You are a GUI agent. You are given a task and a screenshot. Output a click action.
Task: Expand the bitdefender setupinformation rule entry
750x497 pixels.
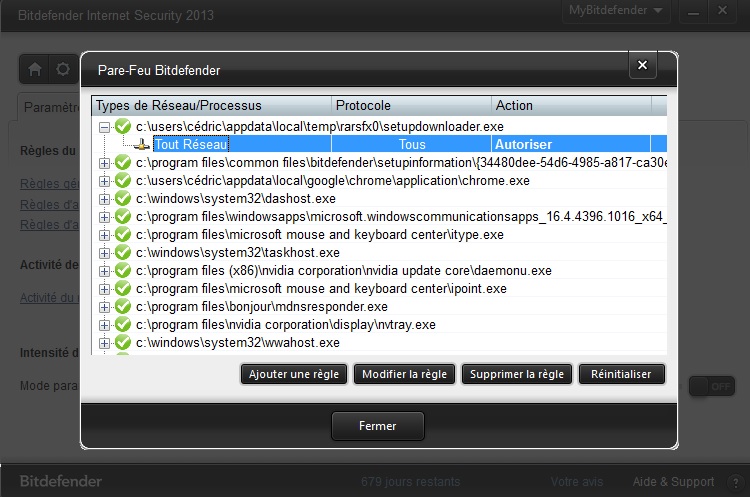104,163
